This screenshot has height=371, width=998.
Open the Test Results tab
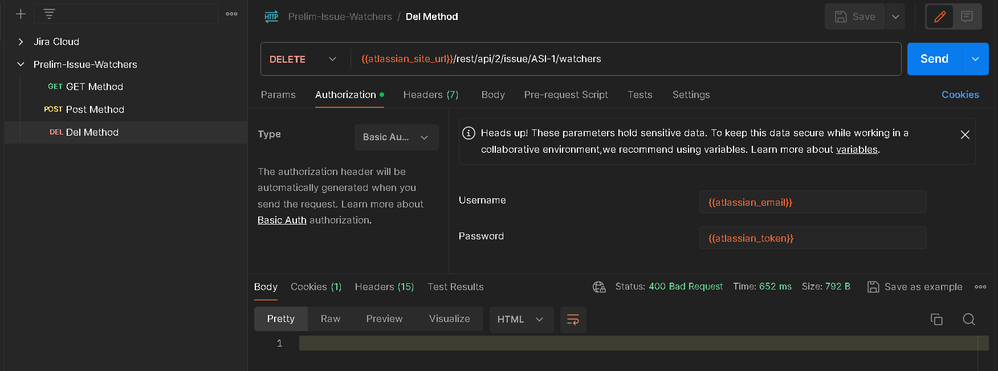click(456, 287)
